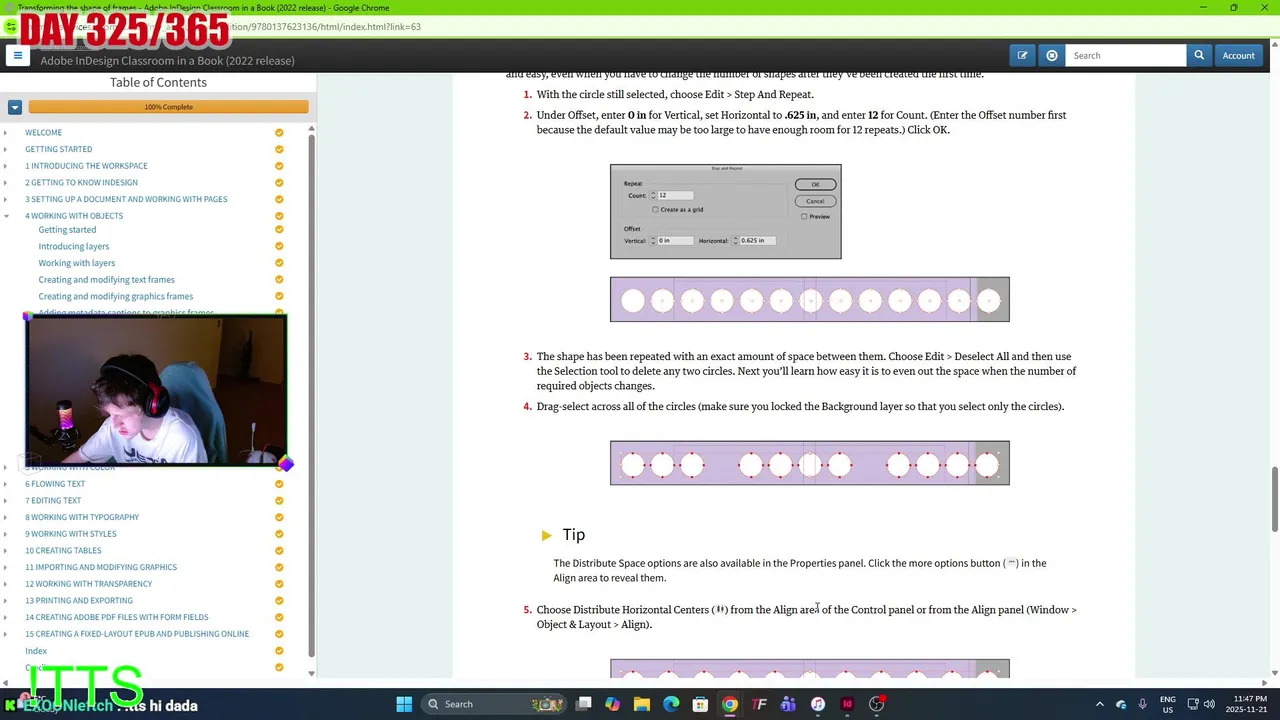
Task: Open chapter 15 Fixed-Layout EPUB chapter
Action: (x=137, y=634)
